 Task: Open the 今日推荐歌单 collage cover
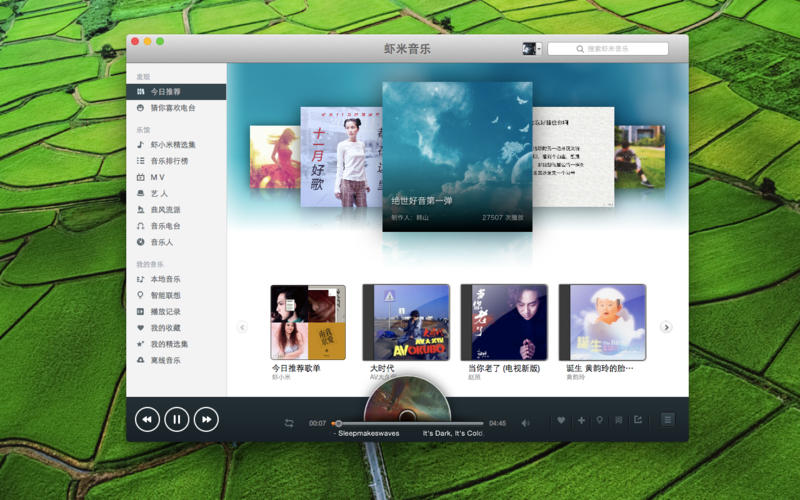click(308, 322)
